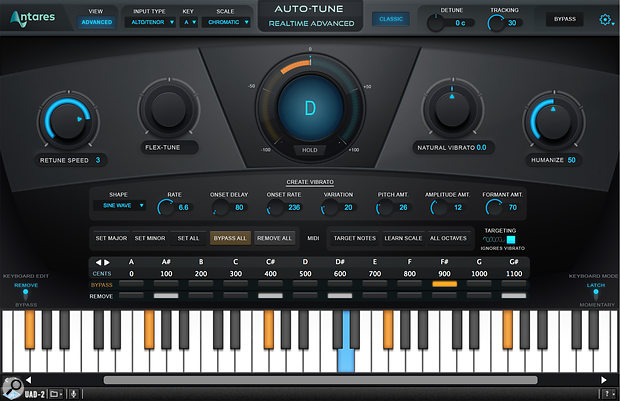
Task: Click the keyboard horizontal scrollbar
Action: coord(320,380)
